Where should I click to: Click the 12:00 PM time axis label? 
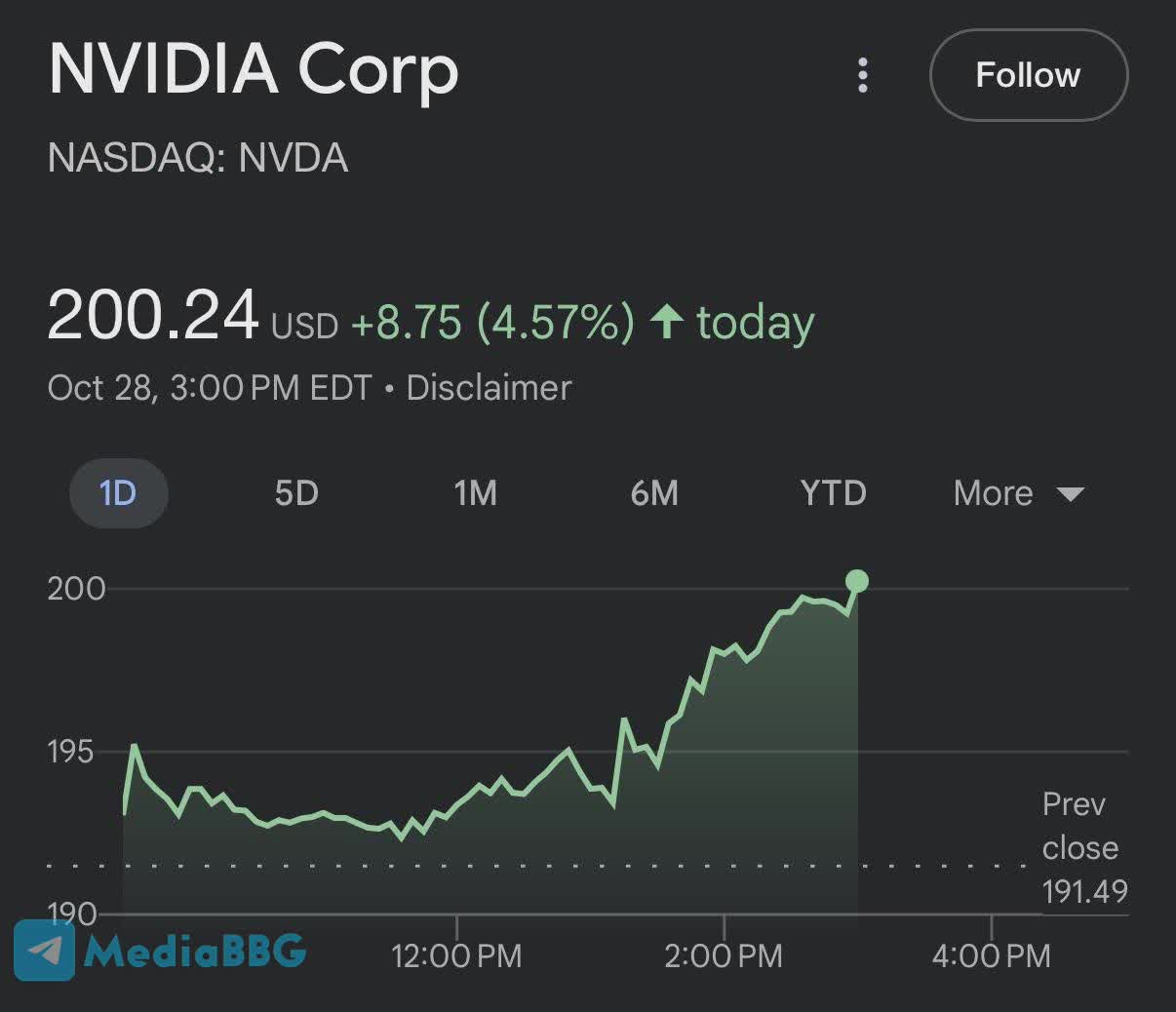click(456, 955)
